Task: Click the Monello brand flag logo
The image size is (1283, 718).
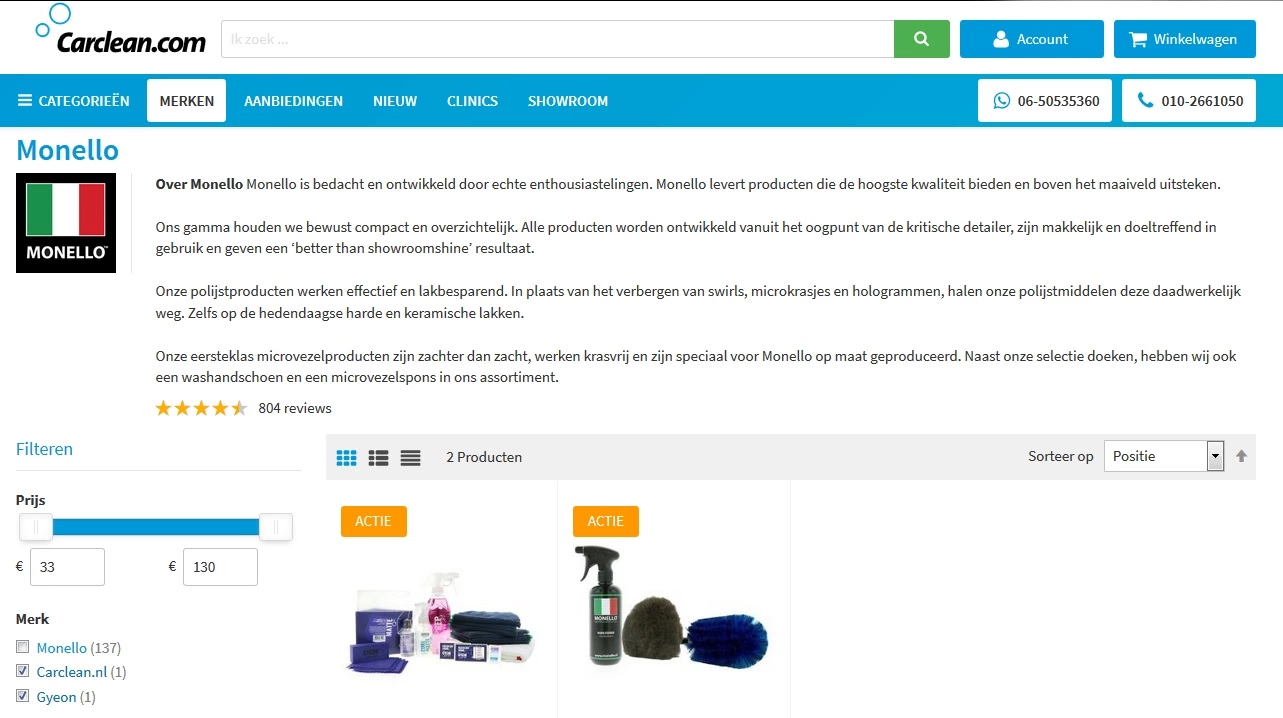Action: 66,223
